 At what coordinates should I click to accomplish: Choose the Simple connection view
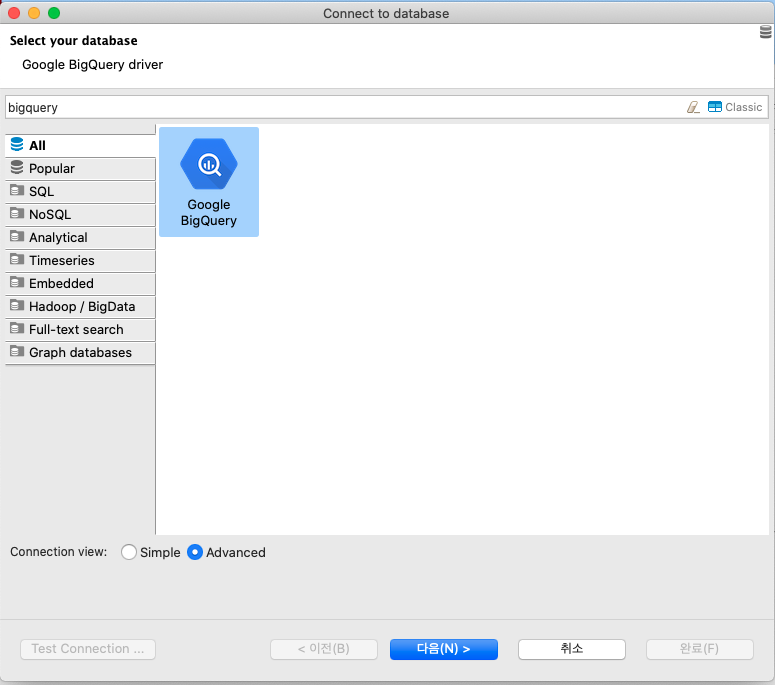pyautogui.click(x=129, y=552)
